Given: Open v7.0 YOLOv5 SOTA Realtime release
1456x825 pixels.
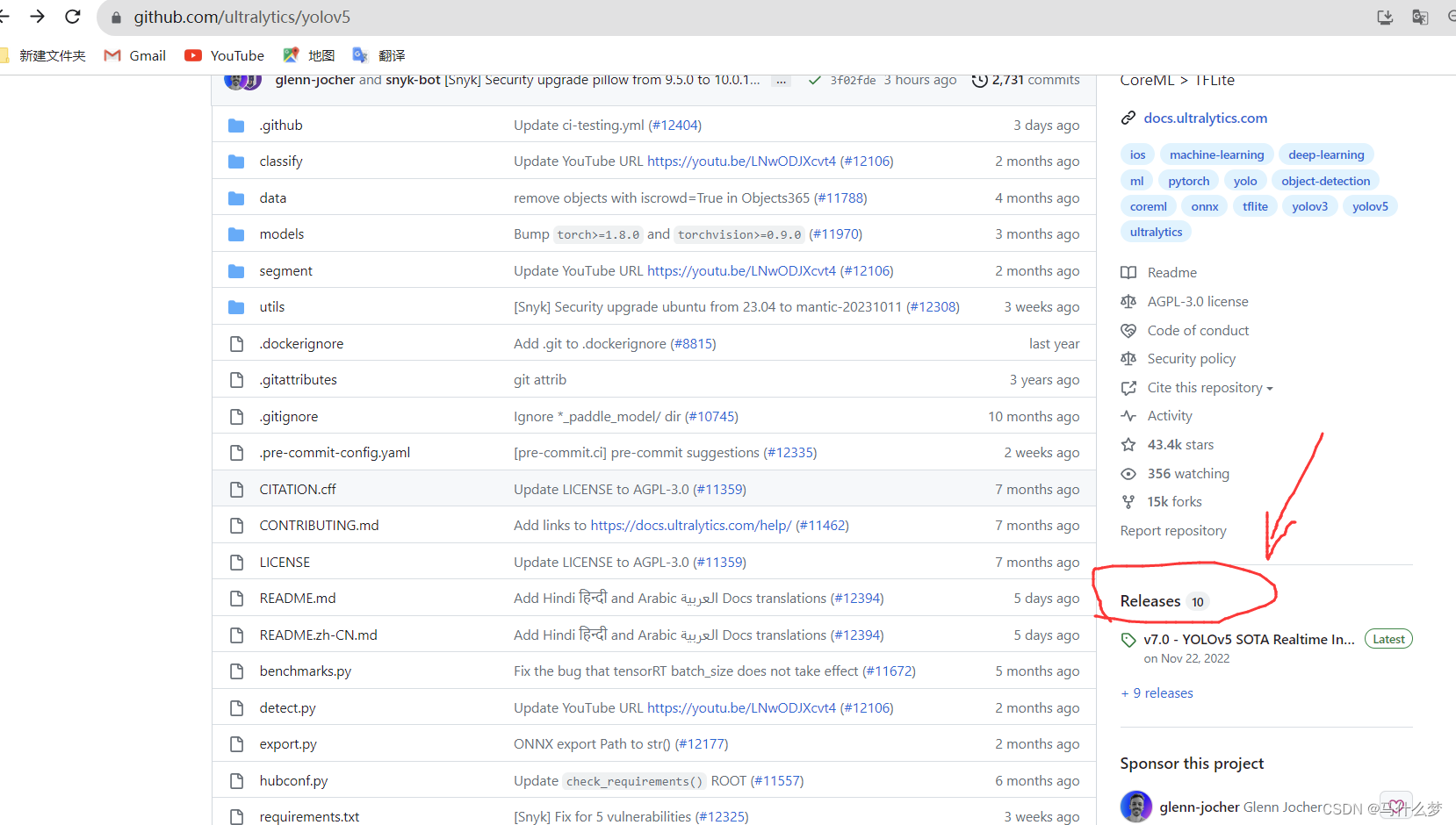Looking at the screenshot, I should click(1249, 640).
